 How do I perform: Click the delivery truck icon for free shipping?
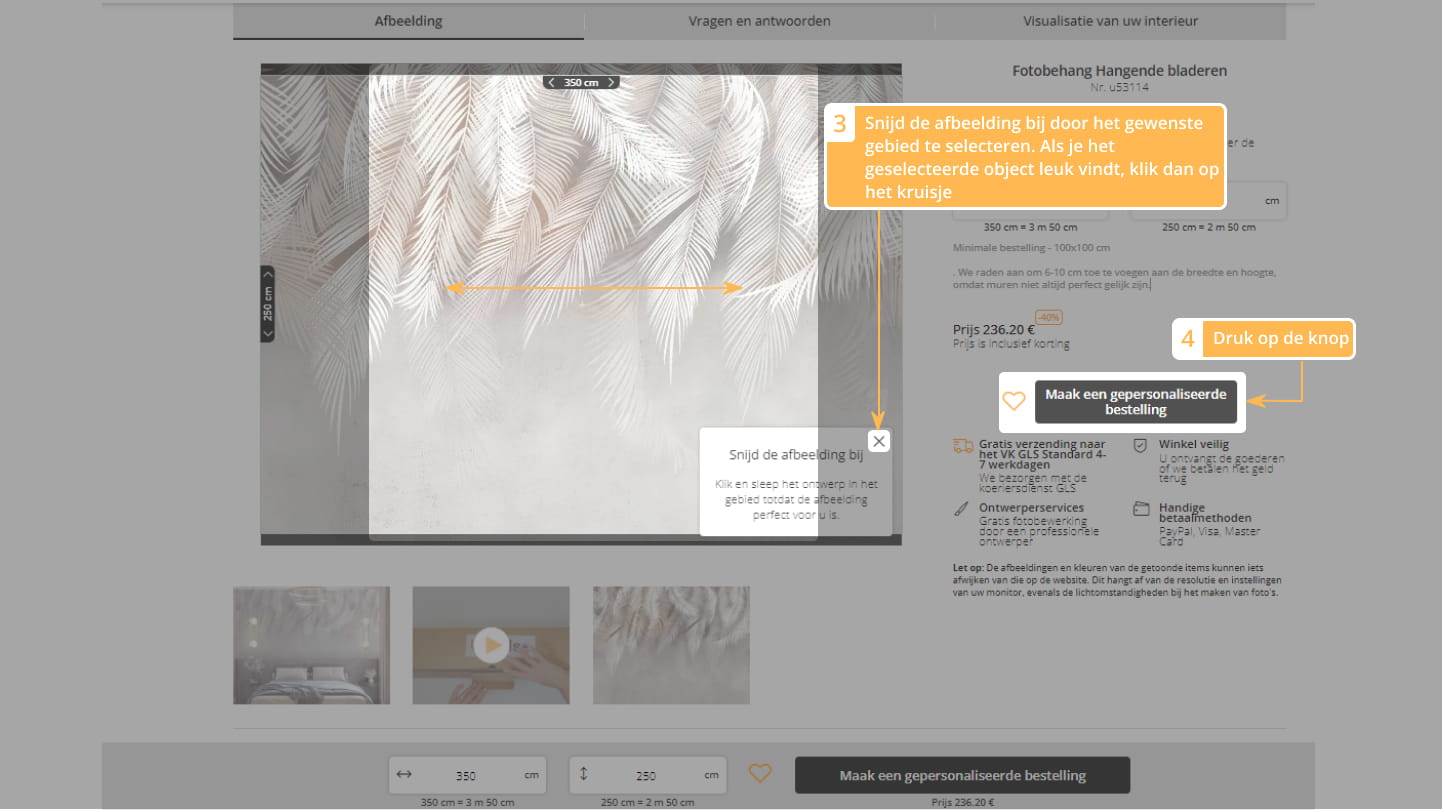[963, 446]
